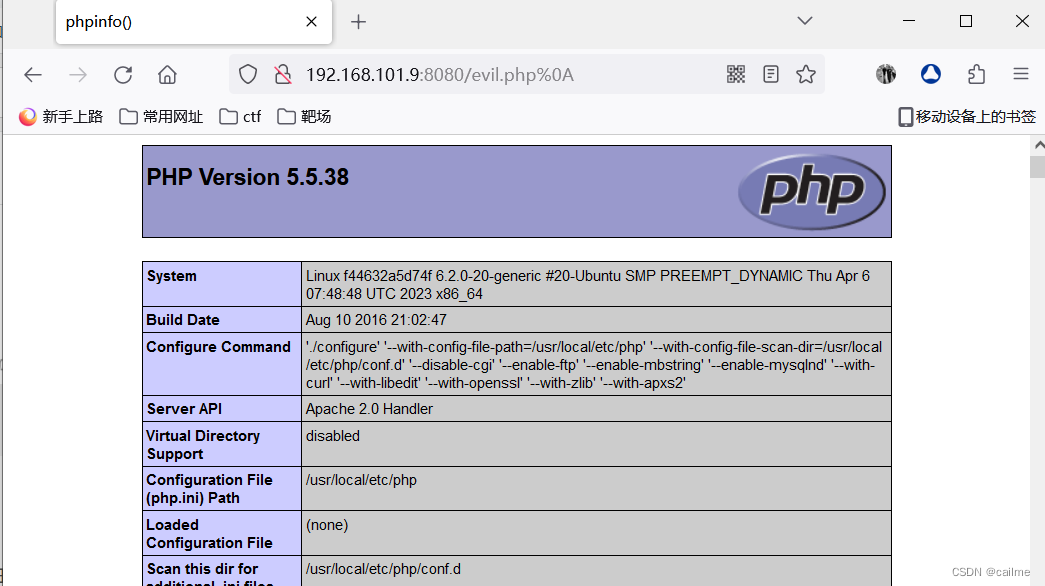The width and height of the screenshot is (1045, 586).
Task: Click Configuration File (php.ini) Path label
Action: pos(209,489)
